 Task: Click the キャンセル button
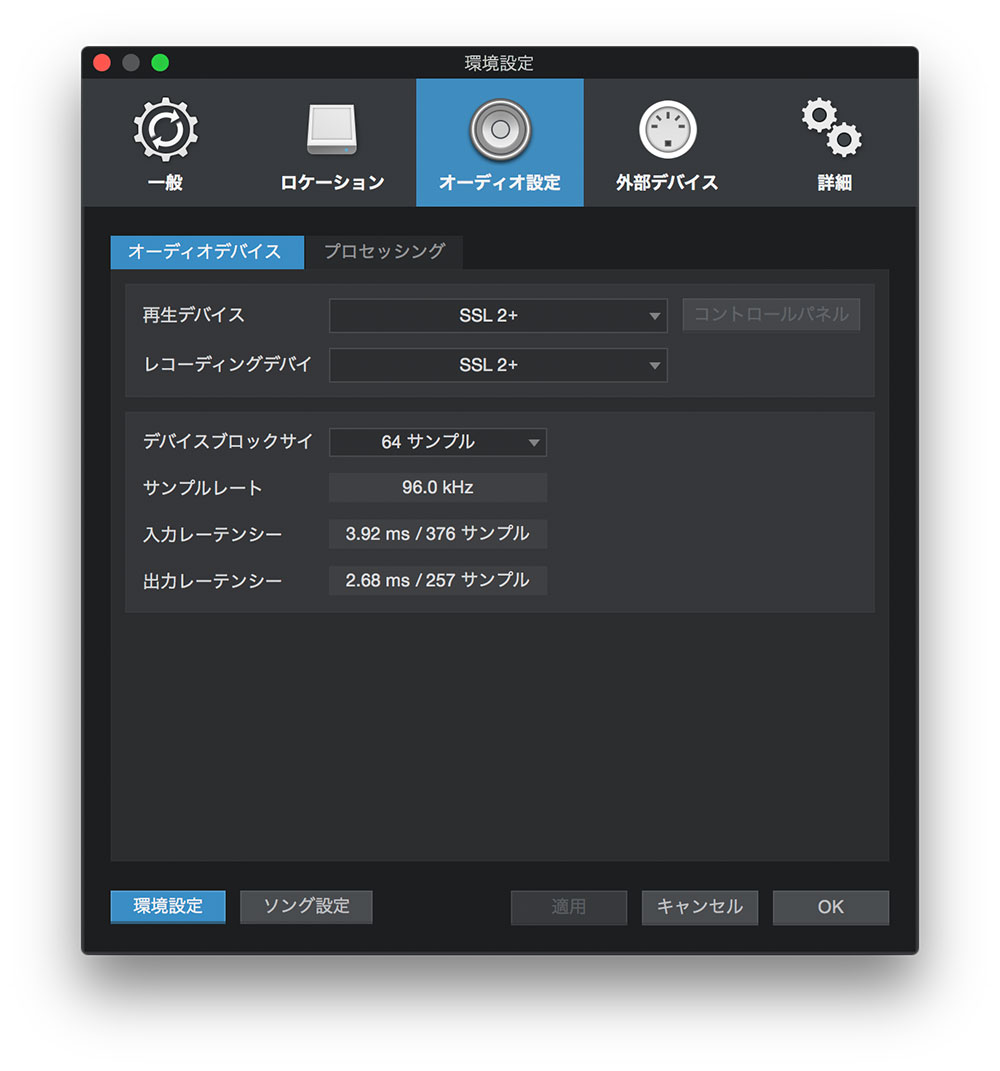point(699,907)
